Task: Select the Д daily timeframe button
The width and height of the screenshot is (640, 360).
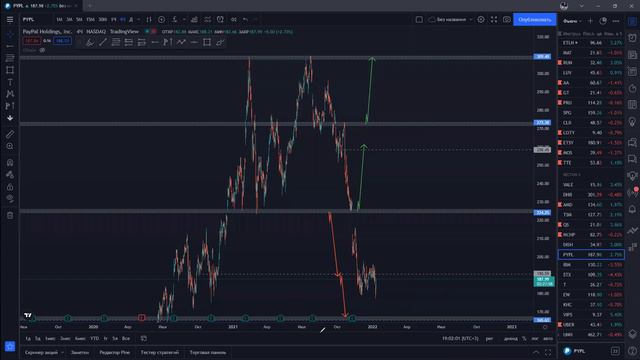Action: pos(131,20)
